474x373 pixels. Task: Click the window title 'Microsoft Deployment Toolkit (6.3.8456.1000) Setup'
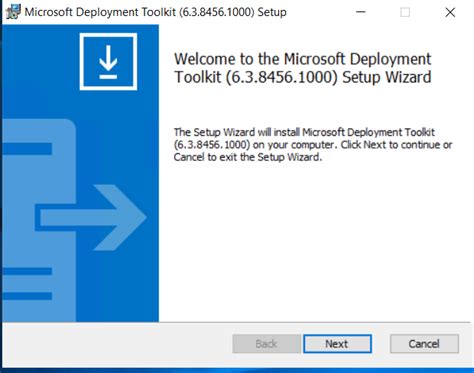[155, 12]
